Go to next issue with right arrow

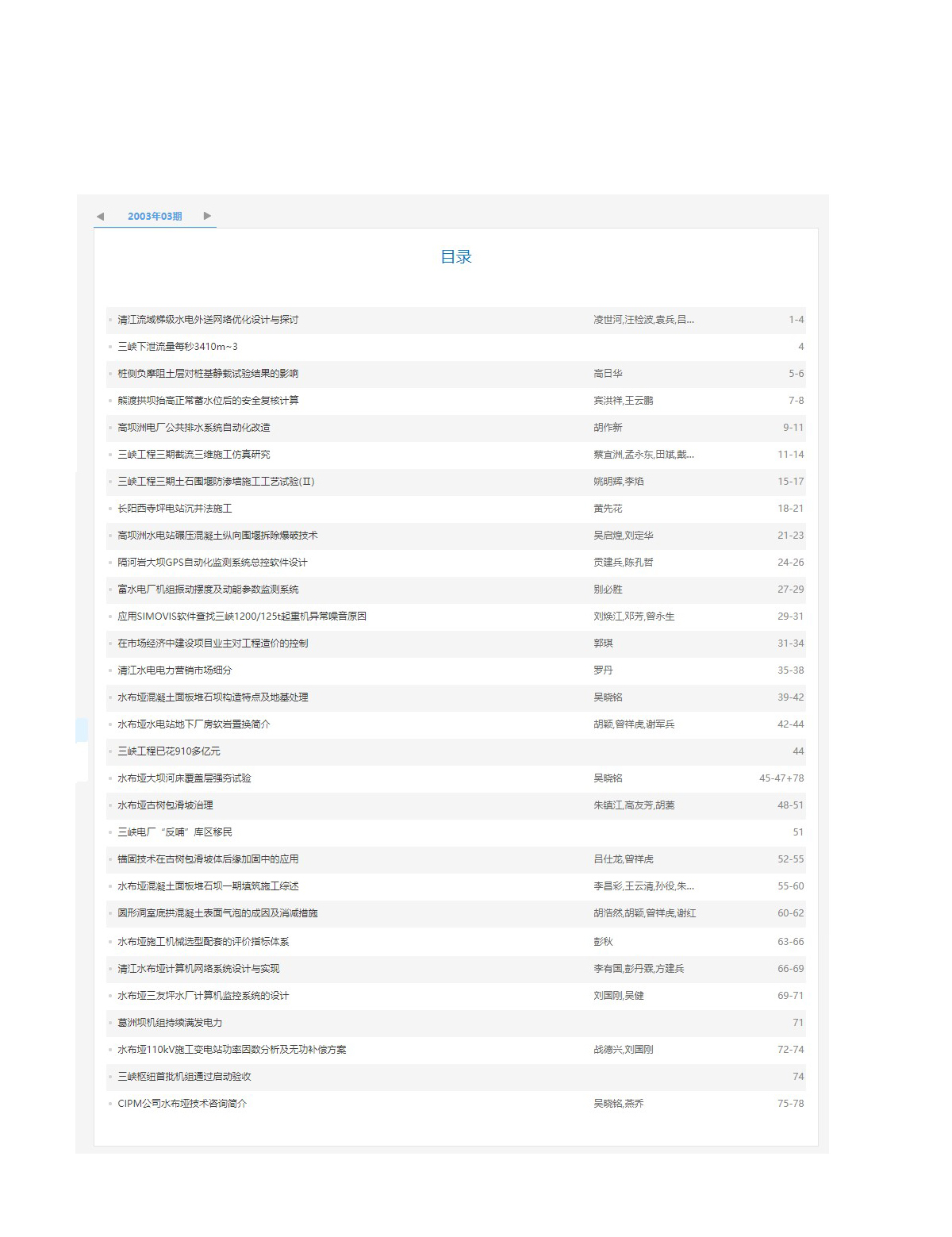pos(207,216)
